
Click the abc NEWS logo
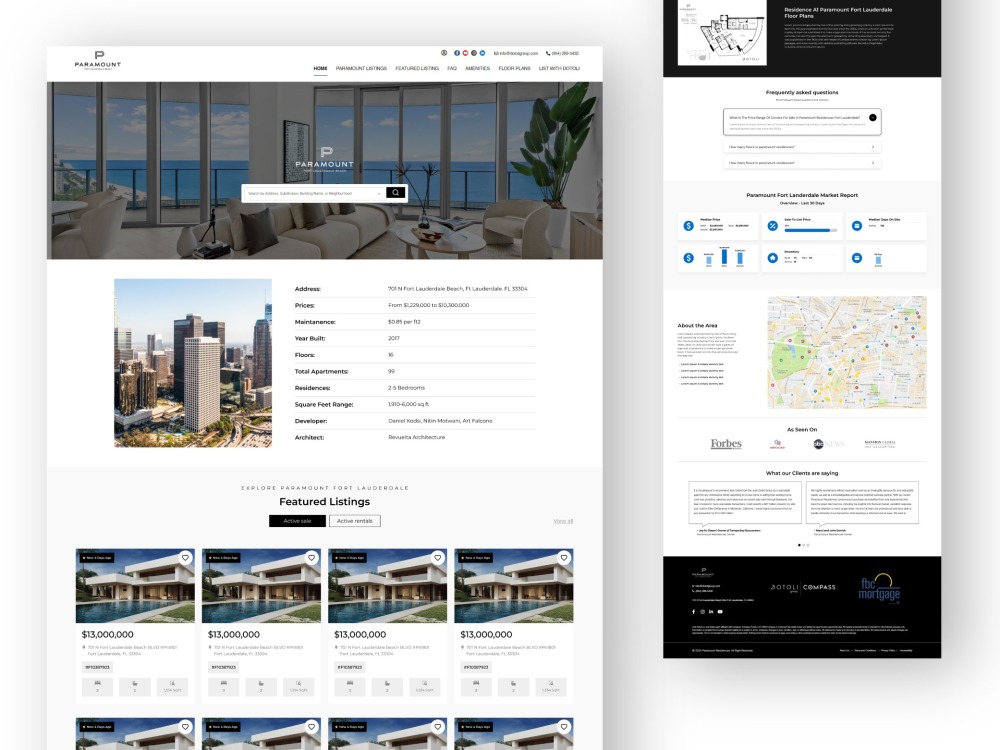point(828,444)
